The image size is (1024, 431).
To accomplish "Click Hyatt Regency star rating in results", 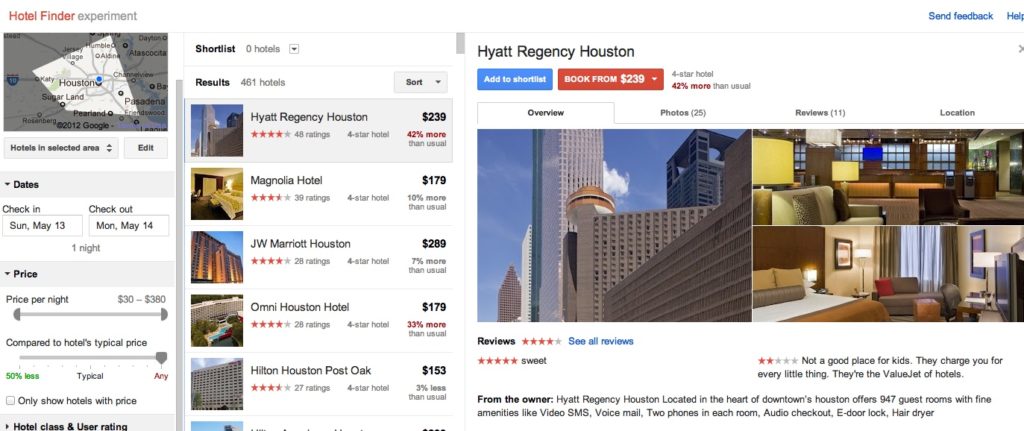I will point(270,135).
